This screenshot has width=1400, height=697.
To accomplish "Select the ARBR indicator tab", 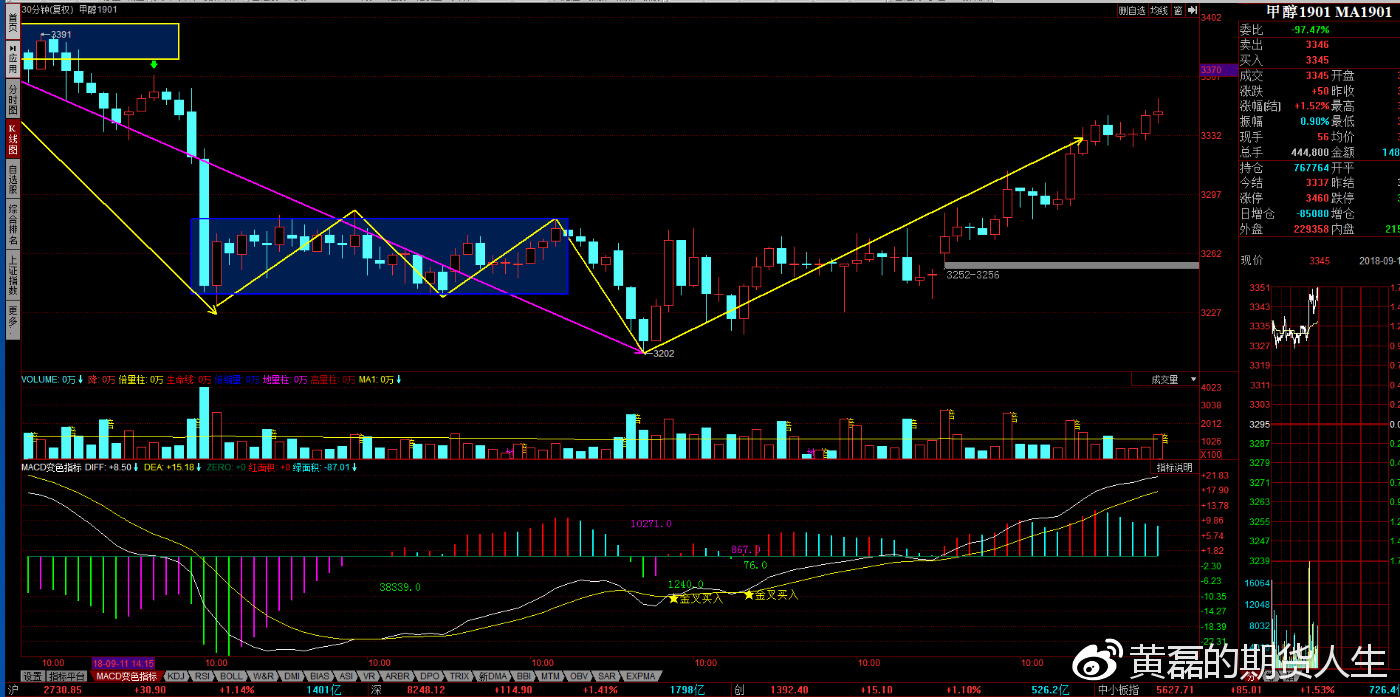I will pos(397,677).
